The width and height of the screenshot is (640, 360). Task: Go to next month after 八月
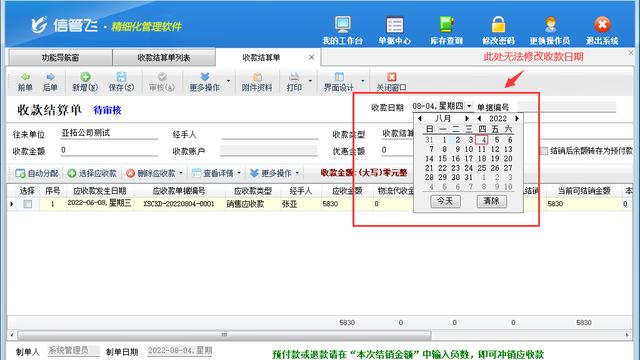pyautogui.click(x=467, y=118)
